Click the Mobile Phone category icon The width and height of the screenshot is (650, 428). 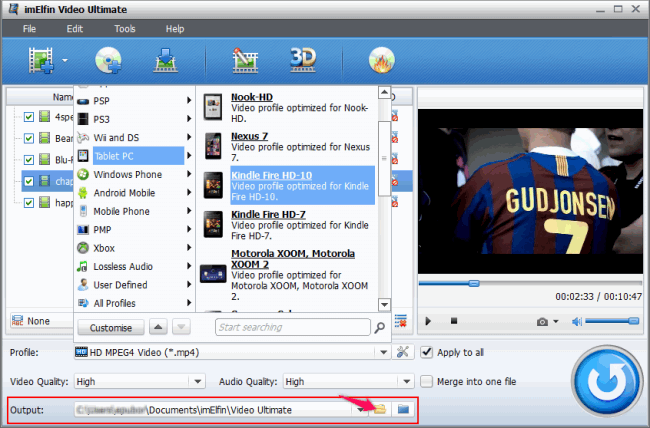pyautogui.click(x=83, y=211)
